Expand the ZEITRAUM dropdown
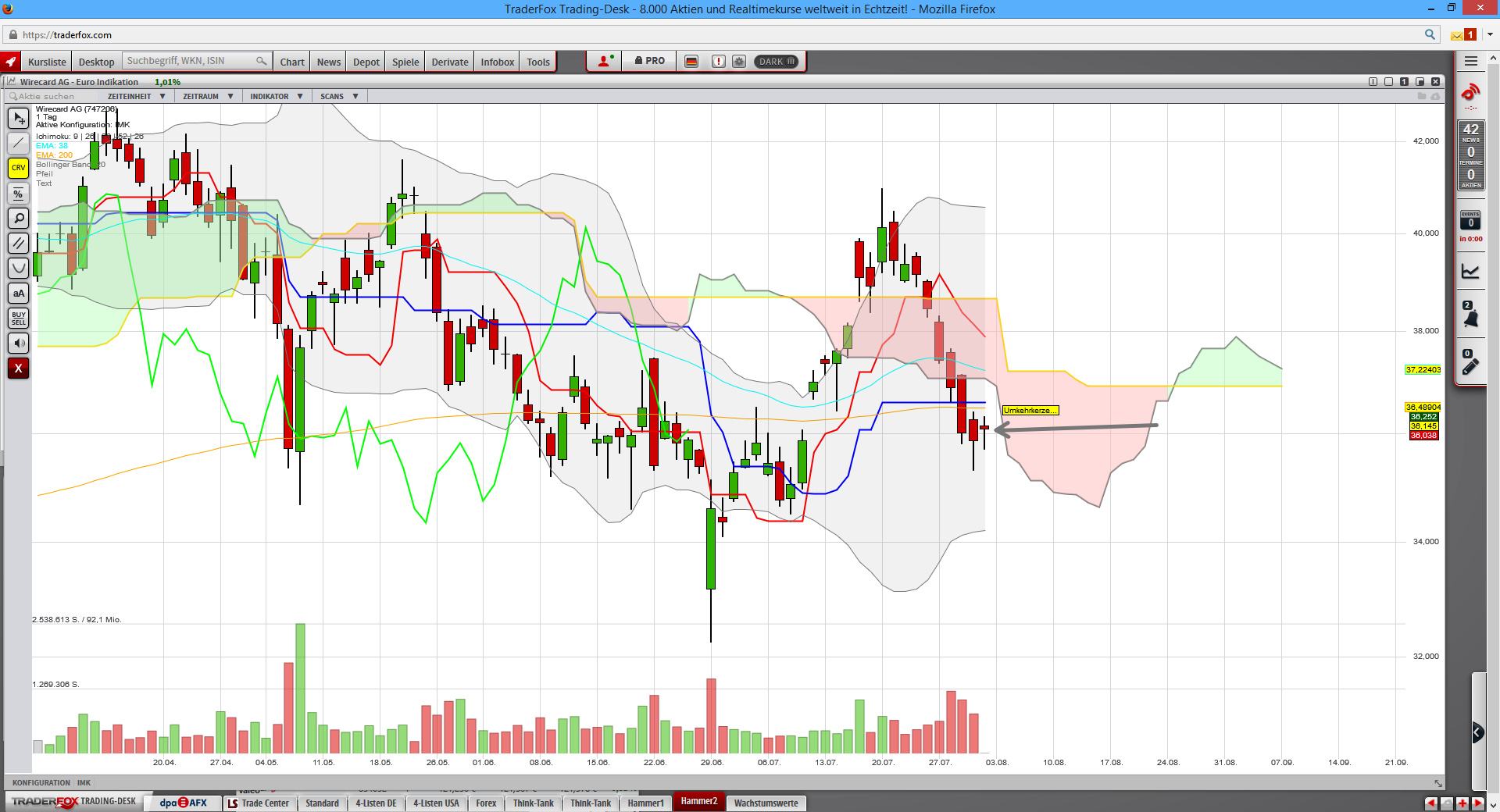1500x812 pixels. click(x=208, y=96)
